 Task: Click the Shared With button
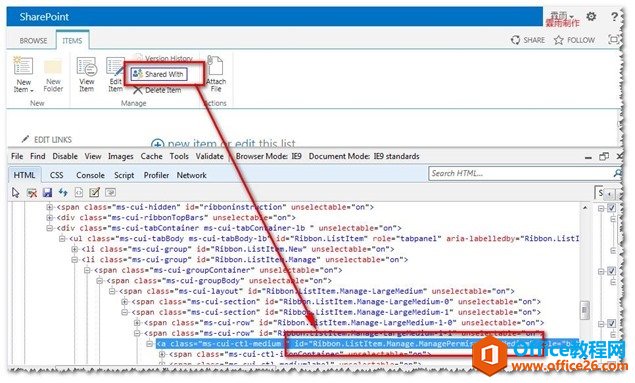pyautogui.click(x=159, y=74)
